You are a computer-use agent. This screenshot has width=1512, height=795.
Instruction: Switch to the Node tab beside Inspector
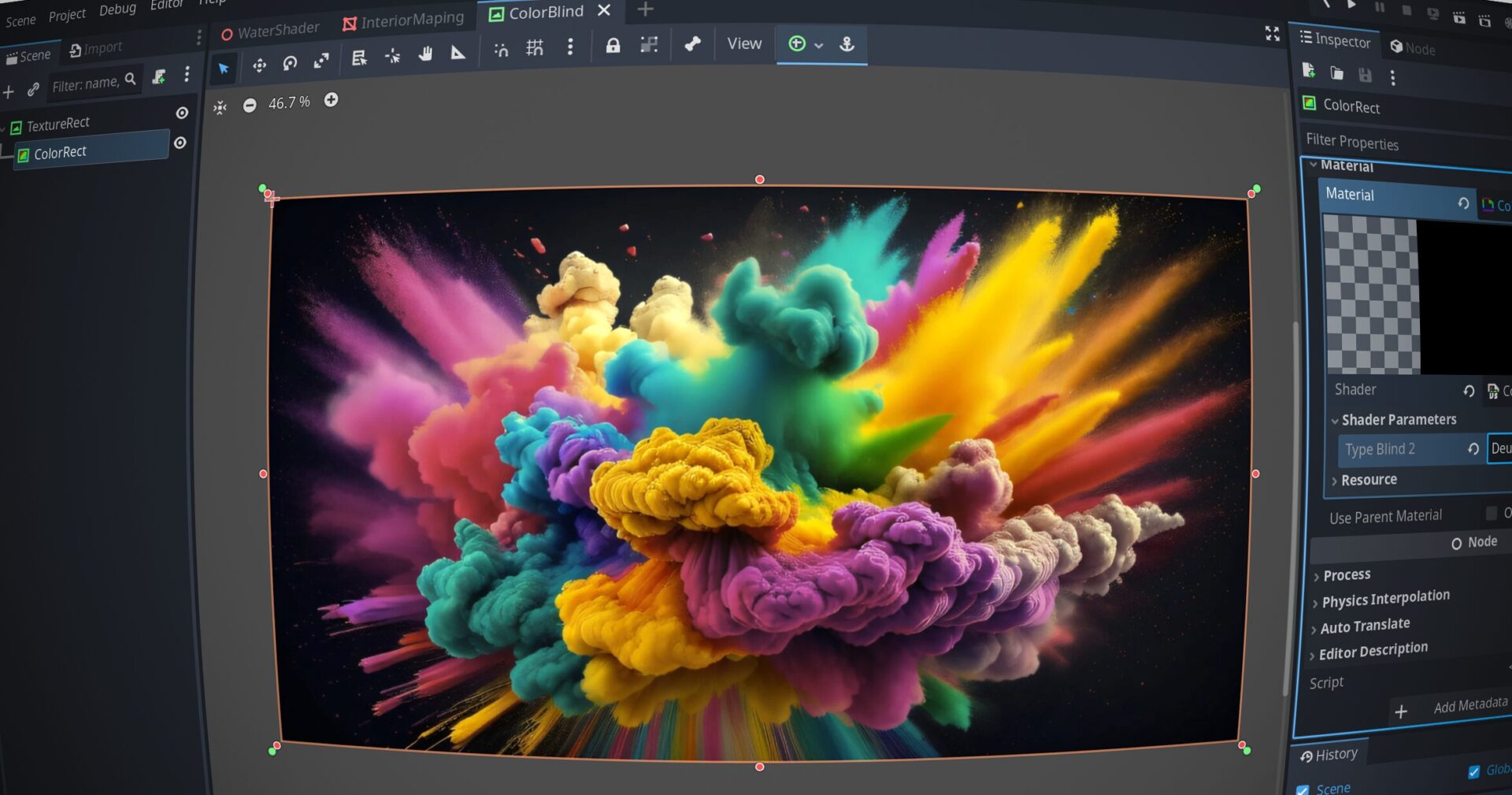[x=1412, y=47]
